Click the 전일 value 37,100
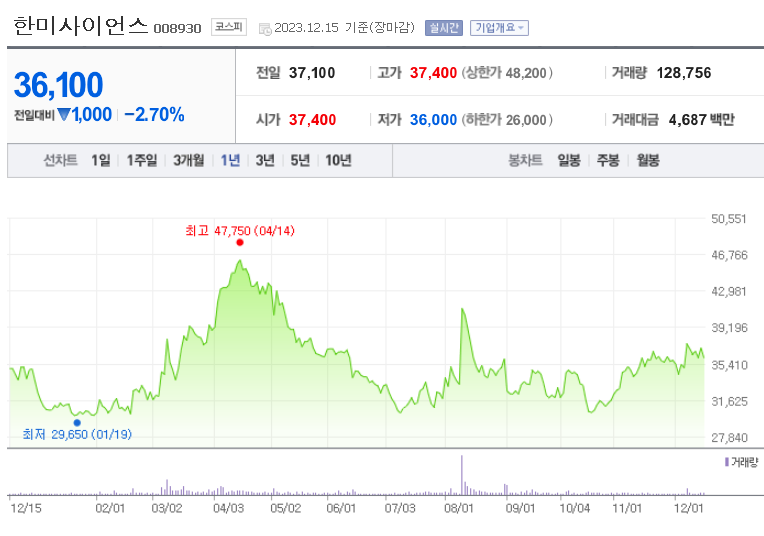This screenshot has height=536, width=764. [312, 73]
